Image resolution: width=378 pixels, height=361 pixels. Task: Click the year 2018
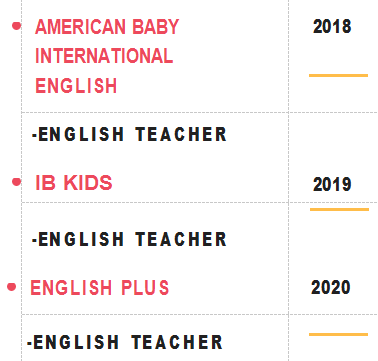coord(332,26)
